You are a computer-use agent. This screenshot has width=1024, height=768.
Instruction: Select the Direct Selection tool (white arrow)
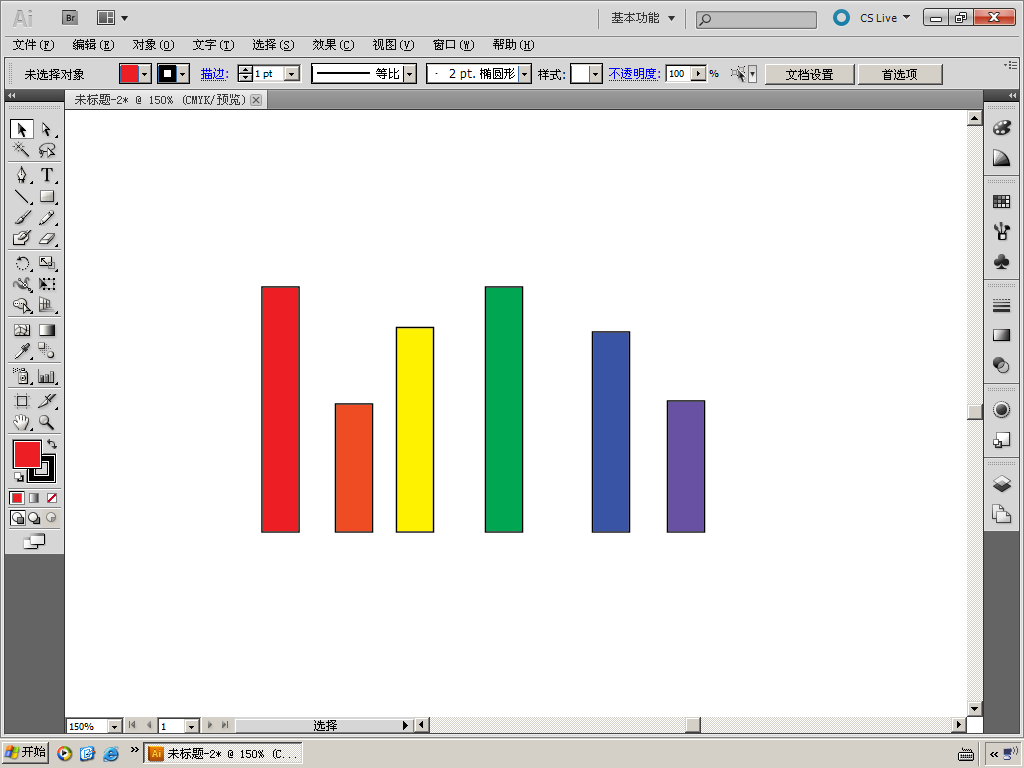point(46,129)
